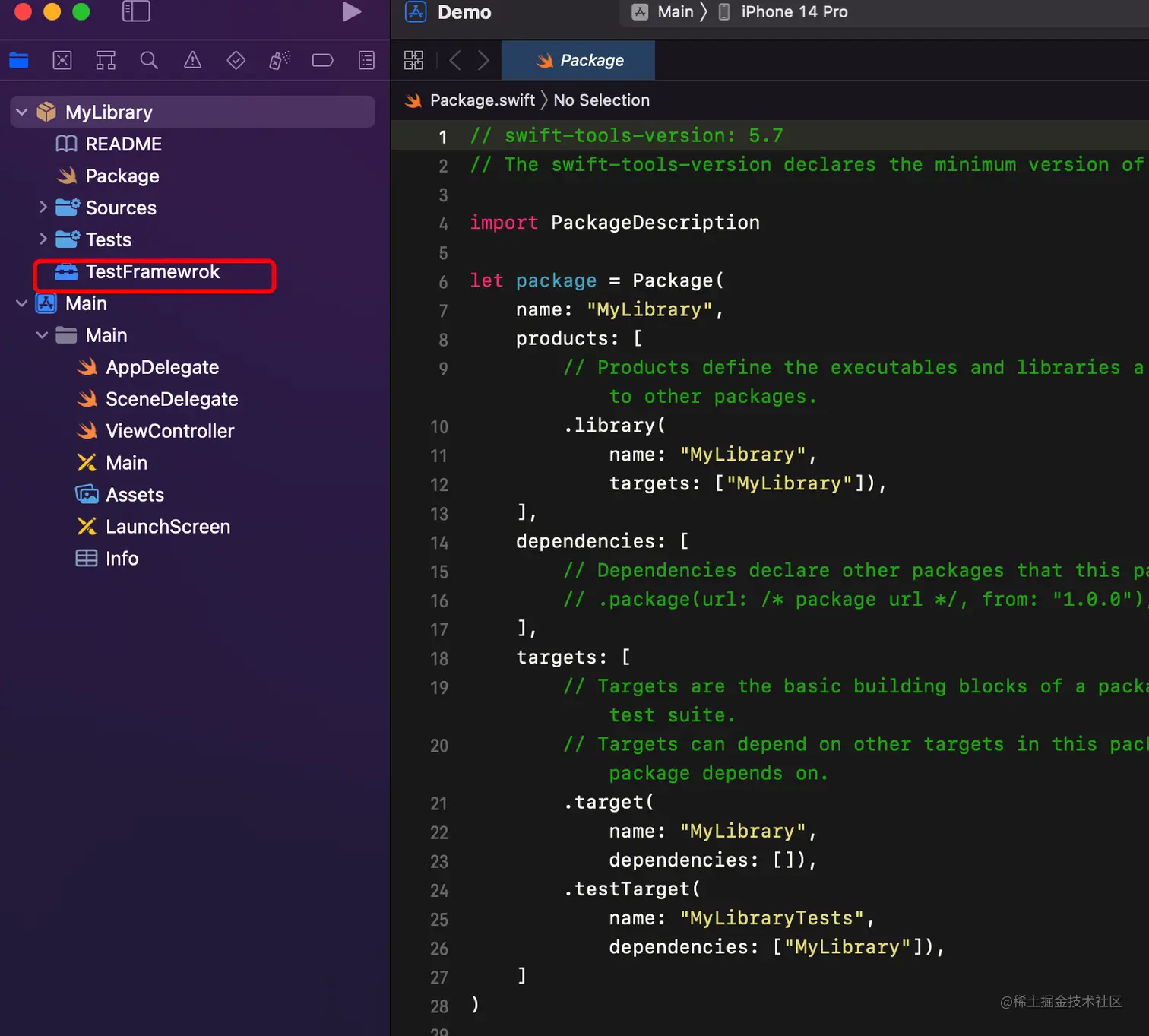Screen dimensions: 1149x1036
Task: Click the '.testTarget(' line of code
Action: (631, 889)
